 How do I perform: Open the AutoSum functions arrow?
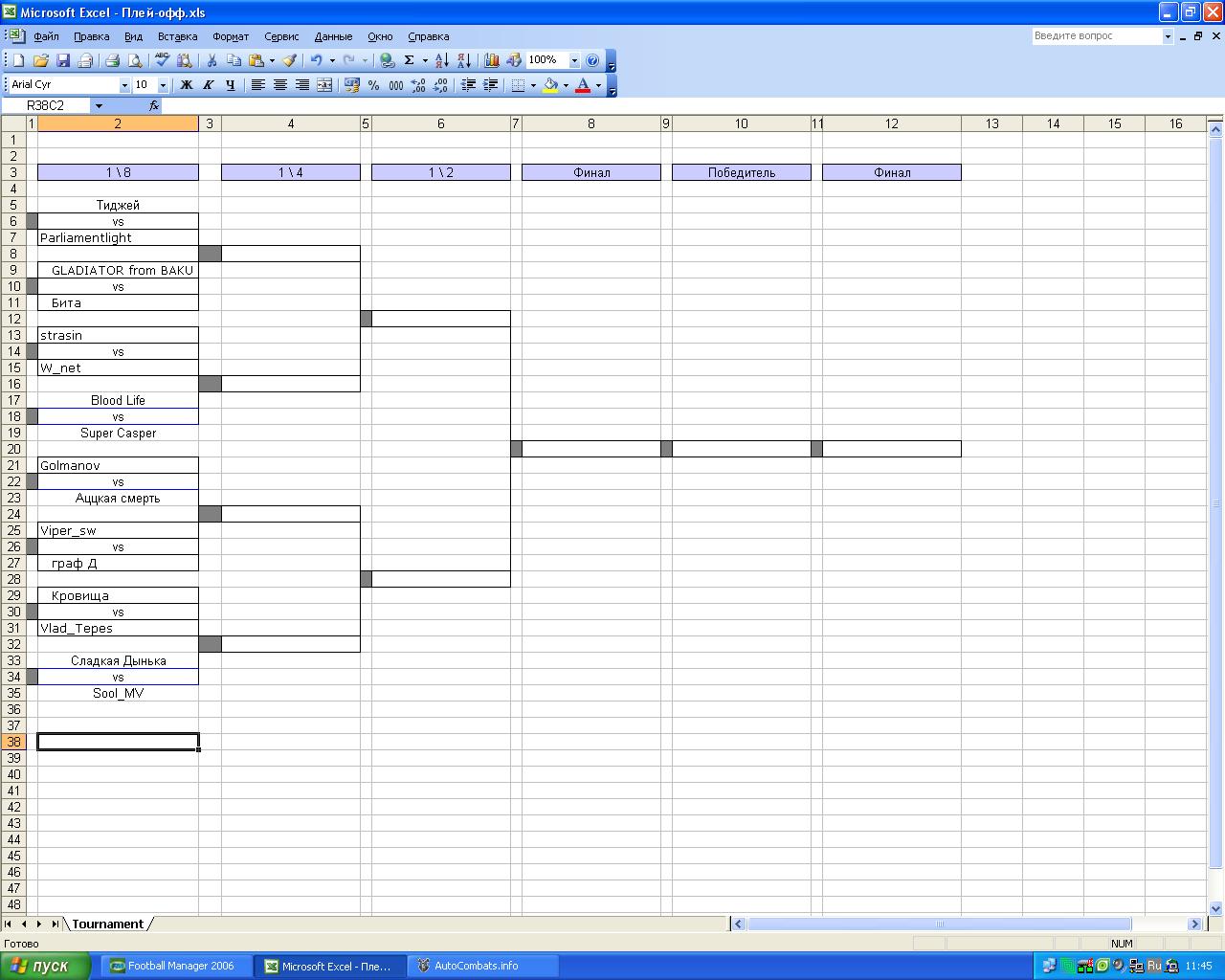pos(424,60)
